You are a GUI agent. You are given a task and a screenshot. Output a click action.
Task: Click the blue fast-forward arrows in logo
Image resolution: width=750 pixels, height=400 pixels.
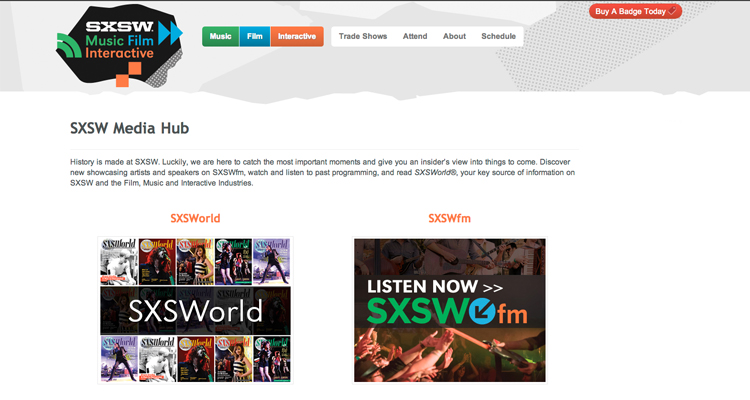tap(170, 33)
